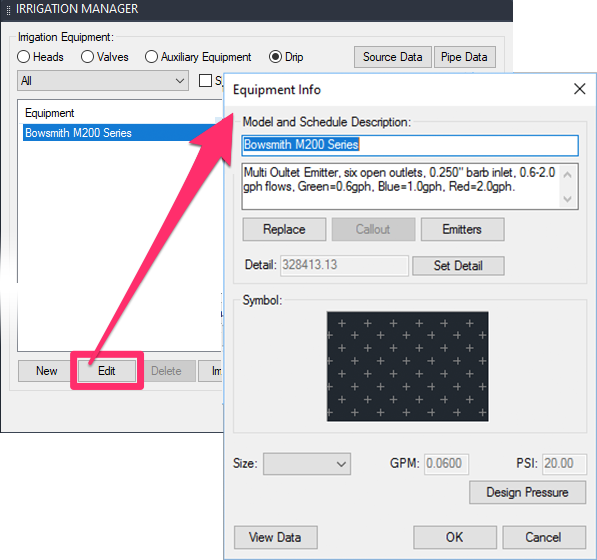Click the Source Data button
The width and height of the screenshot is (597, 560).
[x=393, y=57]
